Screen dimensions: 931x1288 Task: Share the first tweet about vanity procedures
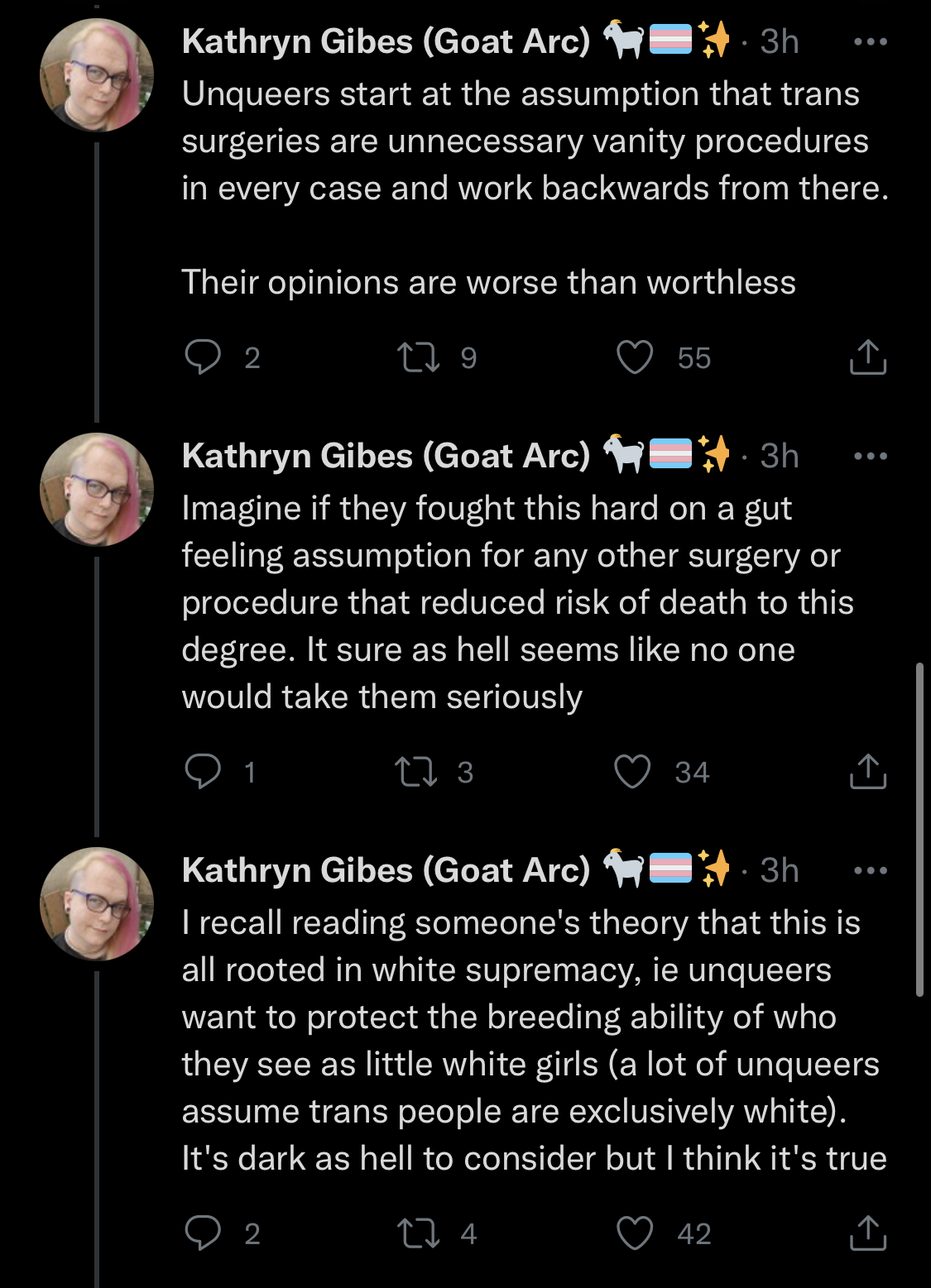[x=867, y=357]
